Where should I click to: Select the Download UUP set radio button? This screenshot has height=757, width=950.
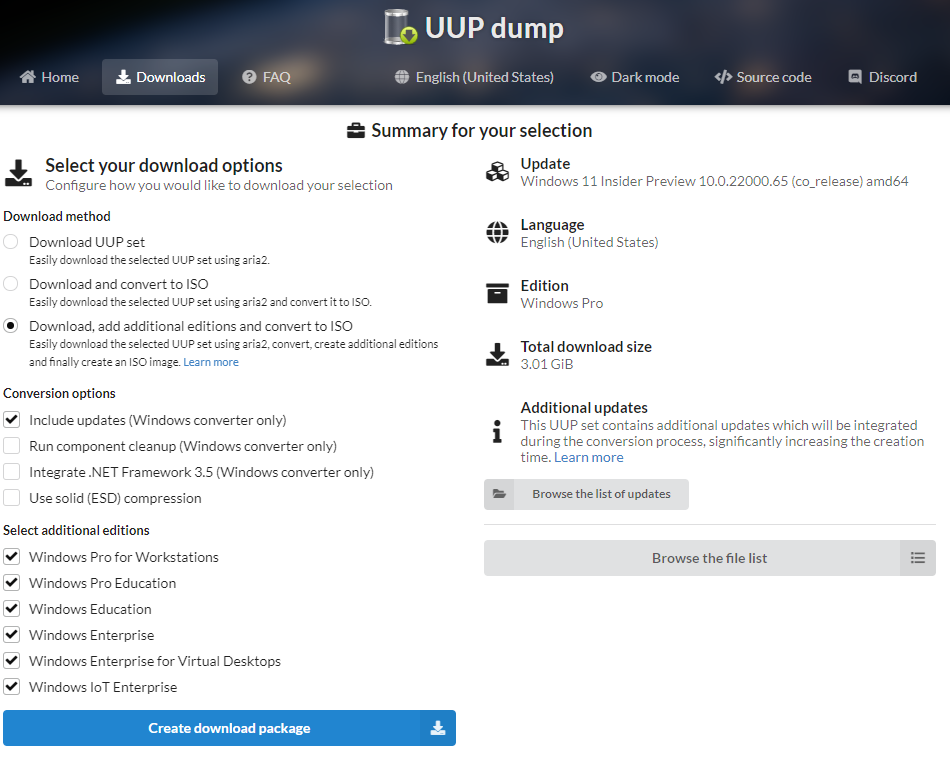click(11, 242)
